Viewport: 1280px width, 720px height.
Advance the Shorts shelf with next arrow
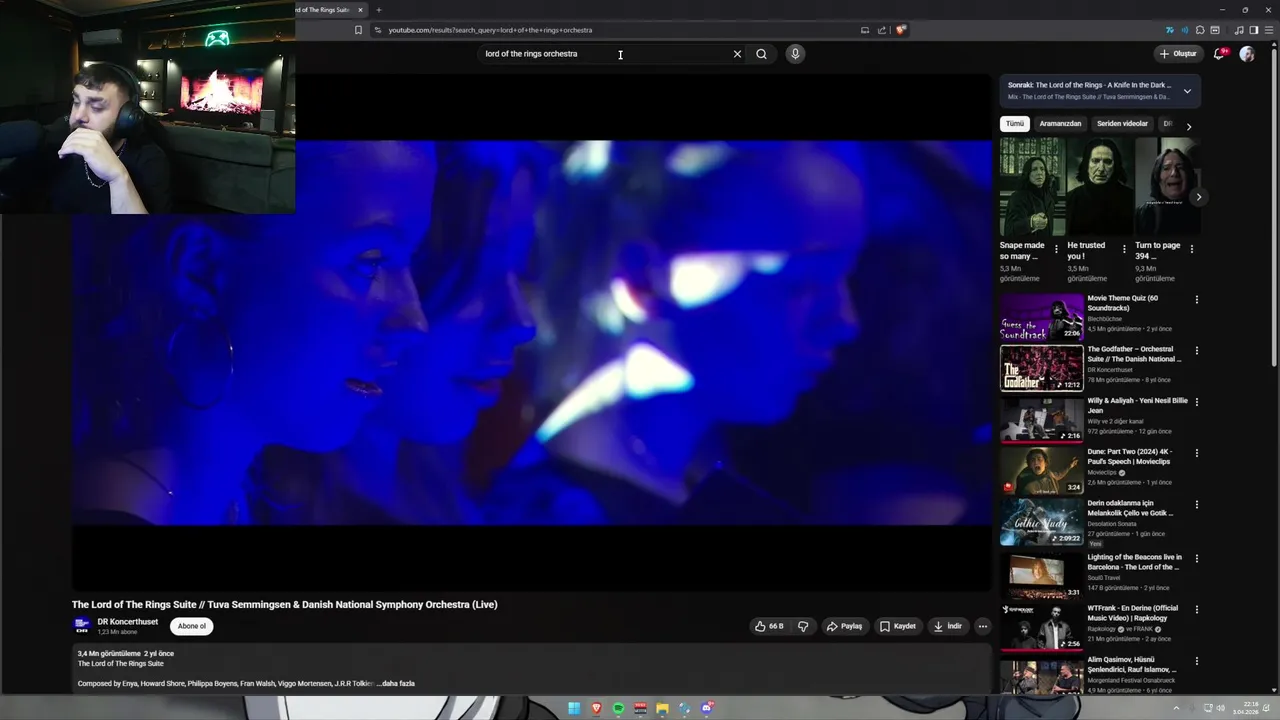1198,197
